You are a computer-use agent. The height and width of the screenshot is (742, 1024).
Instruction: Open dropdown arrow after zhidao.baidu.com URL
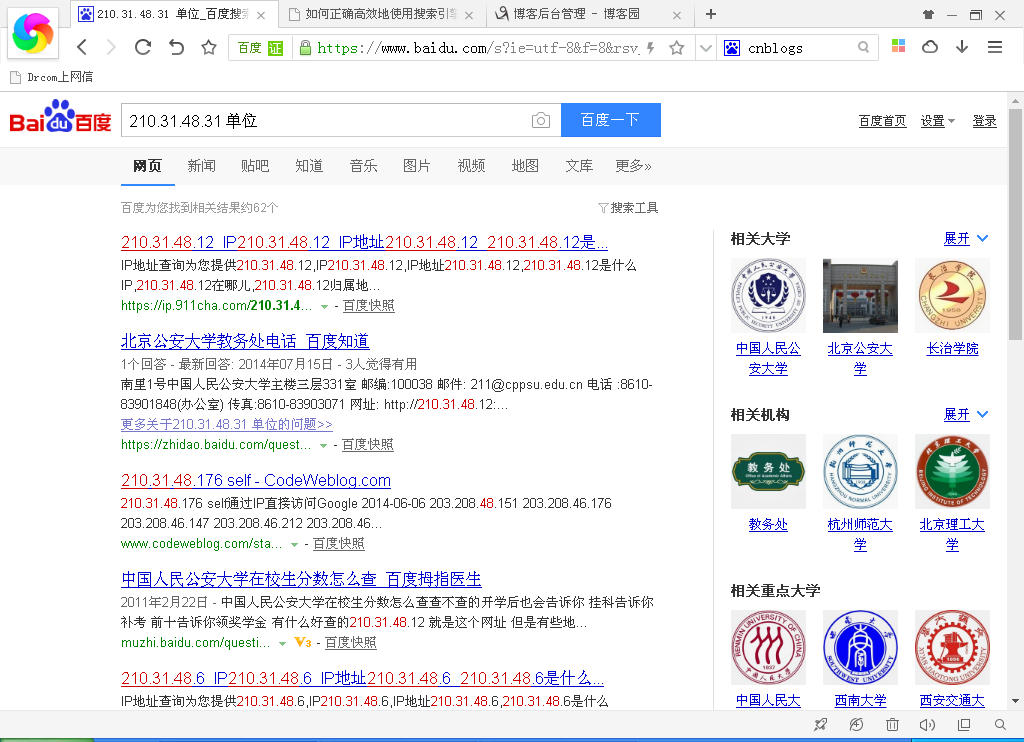tap(323, 445)
